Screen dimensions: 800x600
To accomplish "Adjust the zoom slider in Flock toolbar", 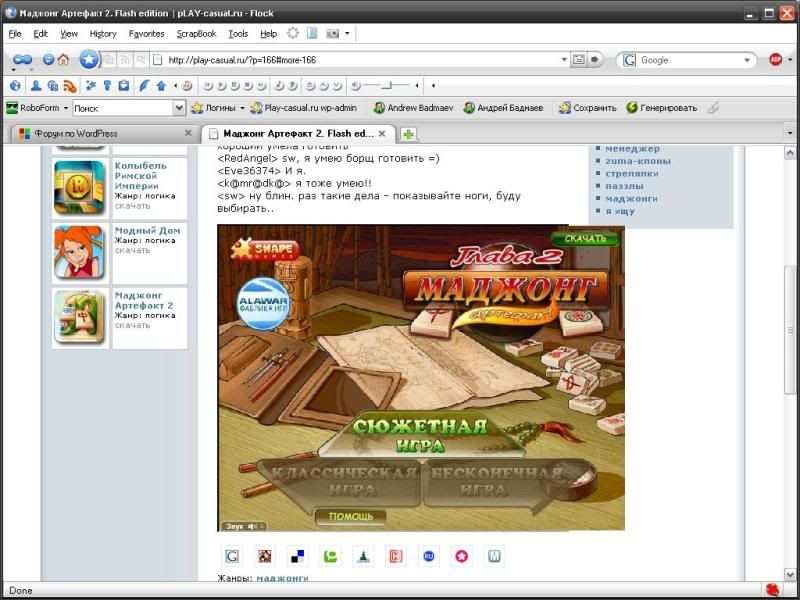I will [x=386, y=86].
